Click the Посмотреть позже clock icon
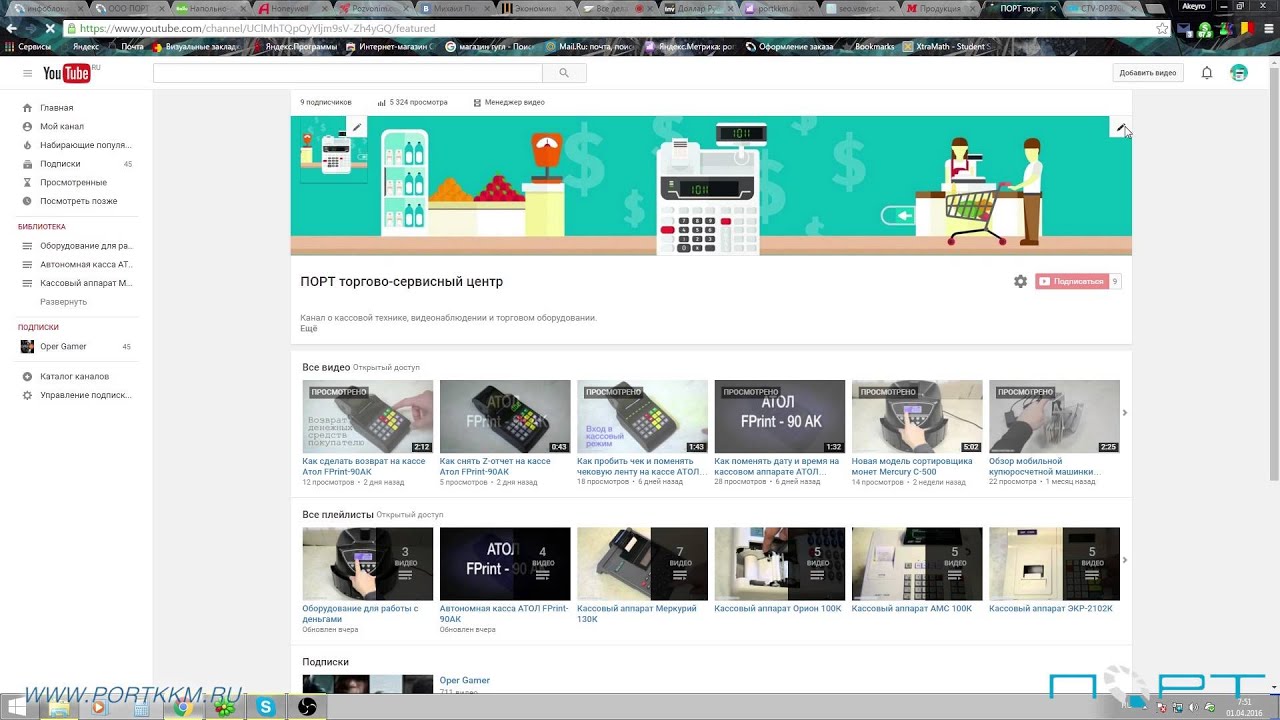 point(28,201)
